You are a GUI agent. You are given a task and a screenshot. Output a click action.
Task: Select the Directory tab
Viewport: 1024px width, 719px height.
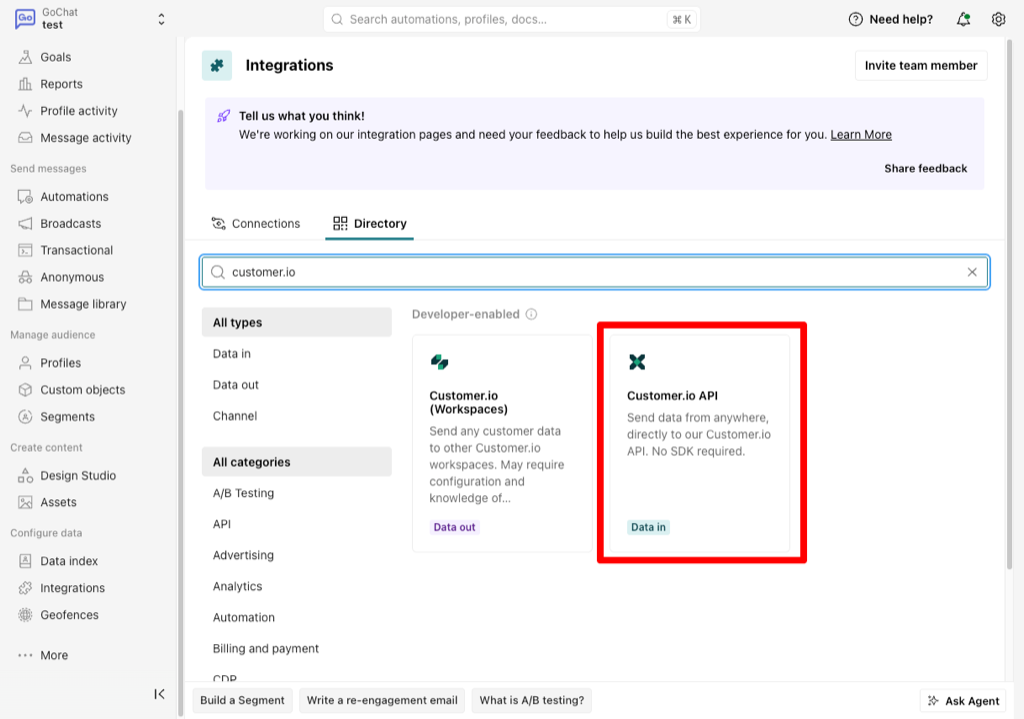[370, 223]
